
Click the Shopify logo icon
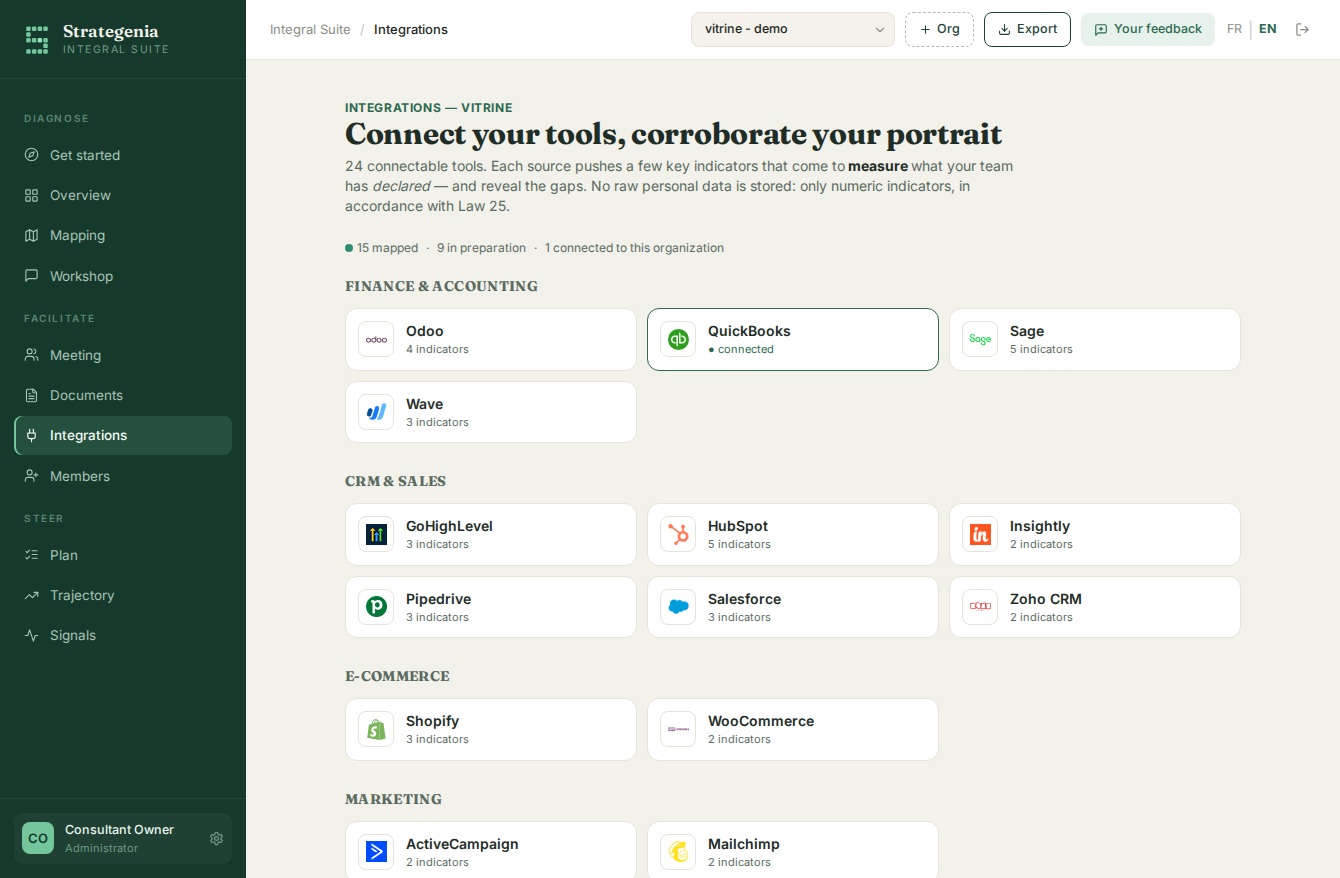coord(376,729)
